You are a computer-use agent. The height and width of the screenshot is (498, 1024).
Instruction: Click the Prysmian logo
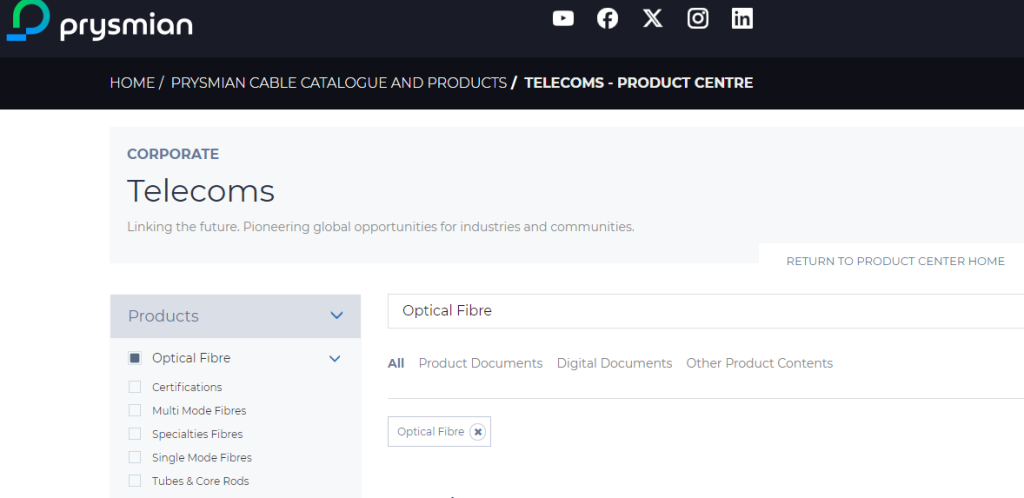[99, 22]
